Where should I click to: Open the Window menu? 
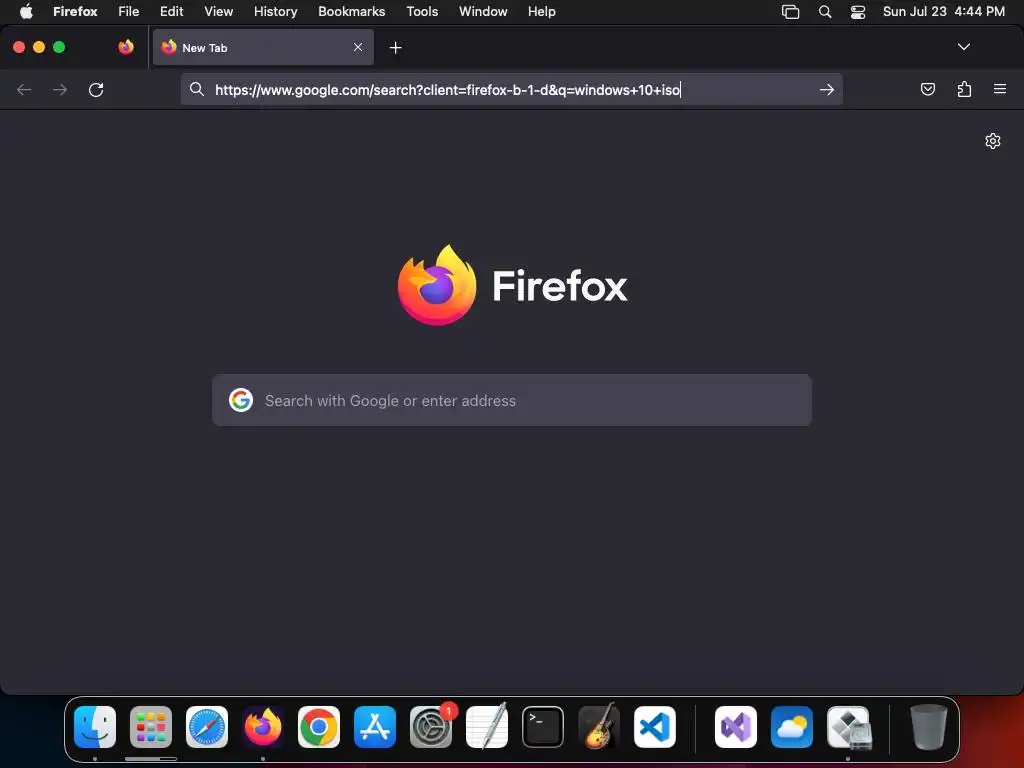(483, 11)
